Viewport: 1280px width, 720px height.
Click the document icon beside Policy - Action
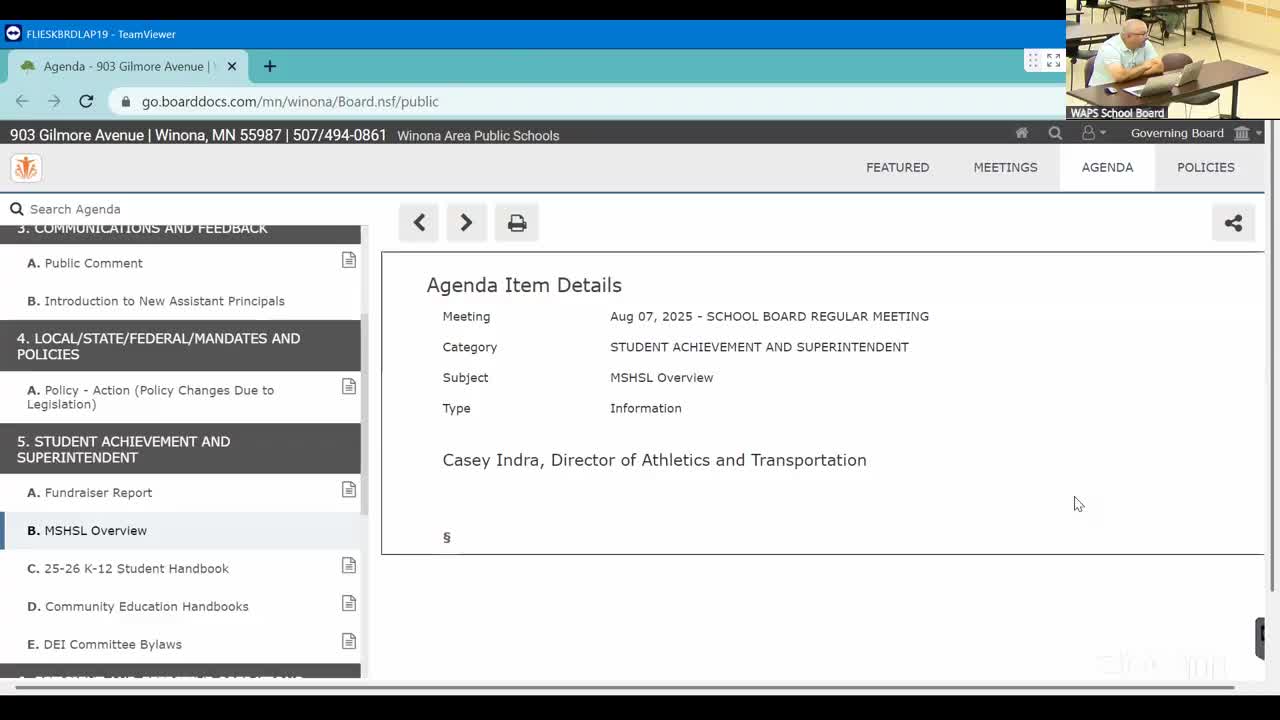(349, 386)
